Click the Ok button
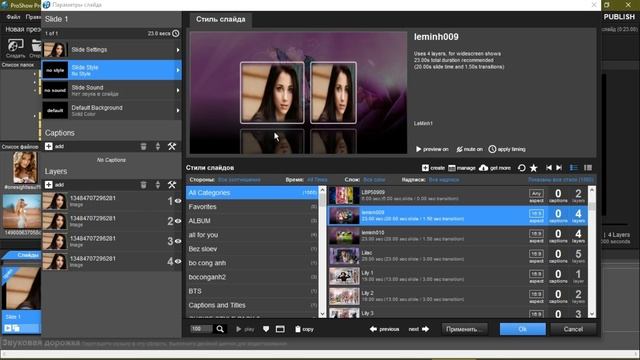 522,329
